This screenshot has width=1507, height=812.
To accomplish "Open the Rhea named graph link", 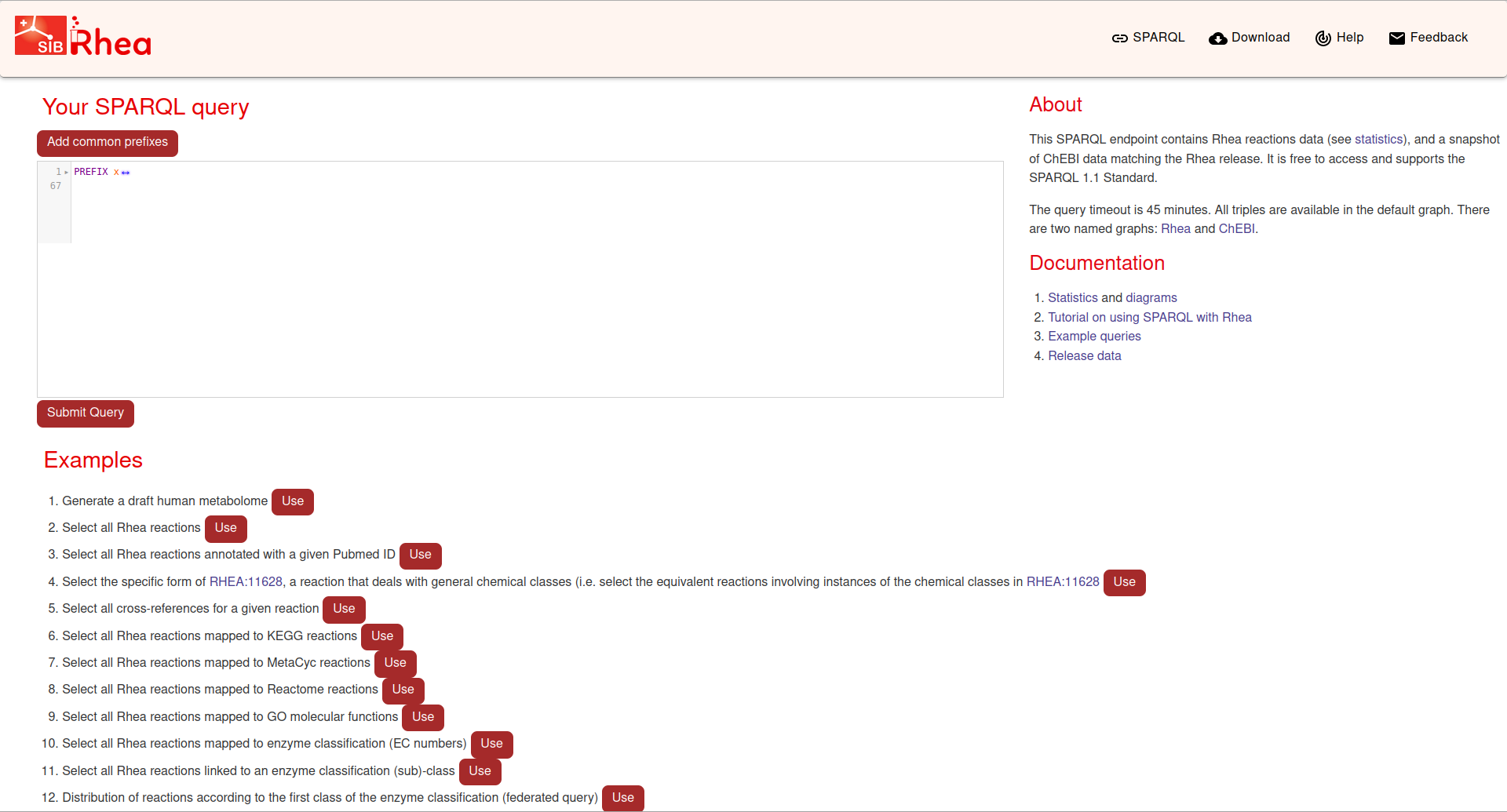I will pos(1176,229).
